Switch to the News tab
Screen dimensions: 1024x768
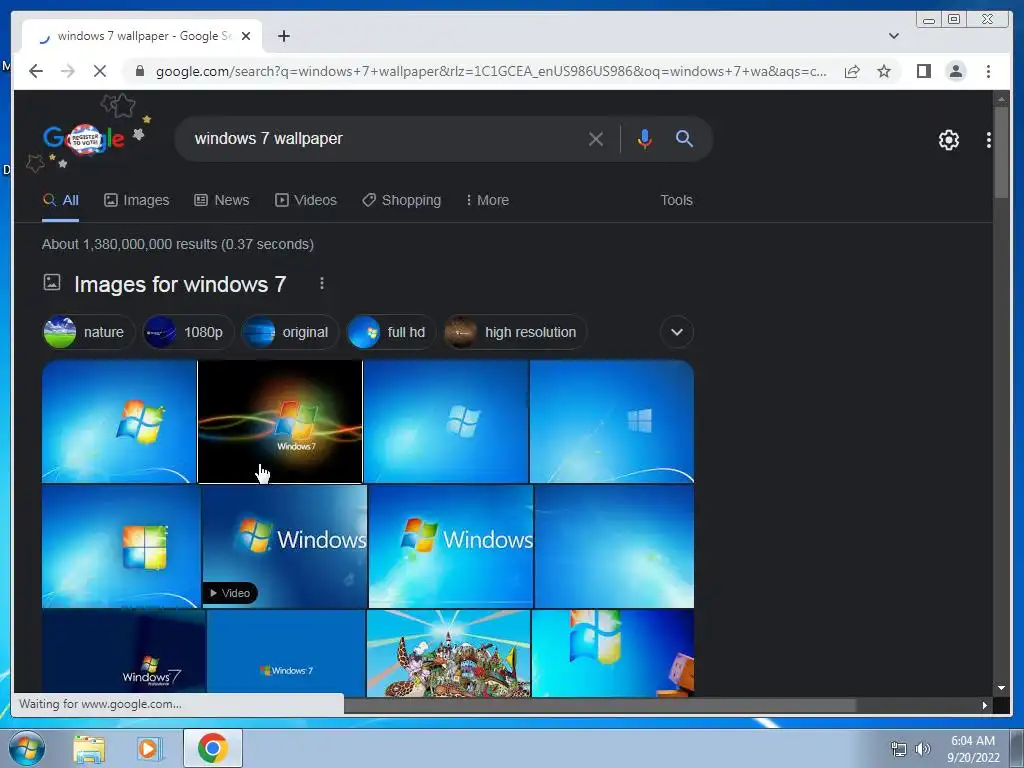[x=221, y=200]
